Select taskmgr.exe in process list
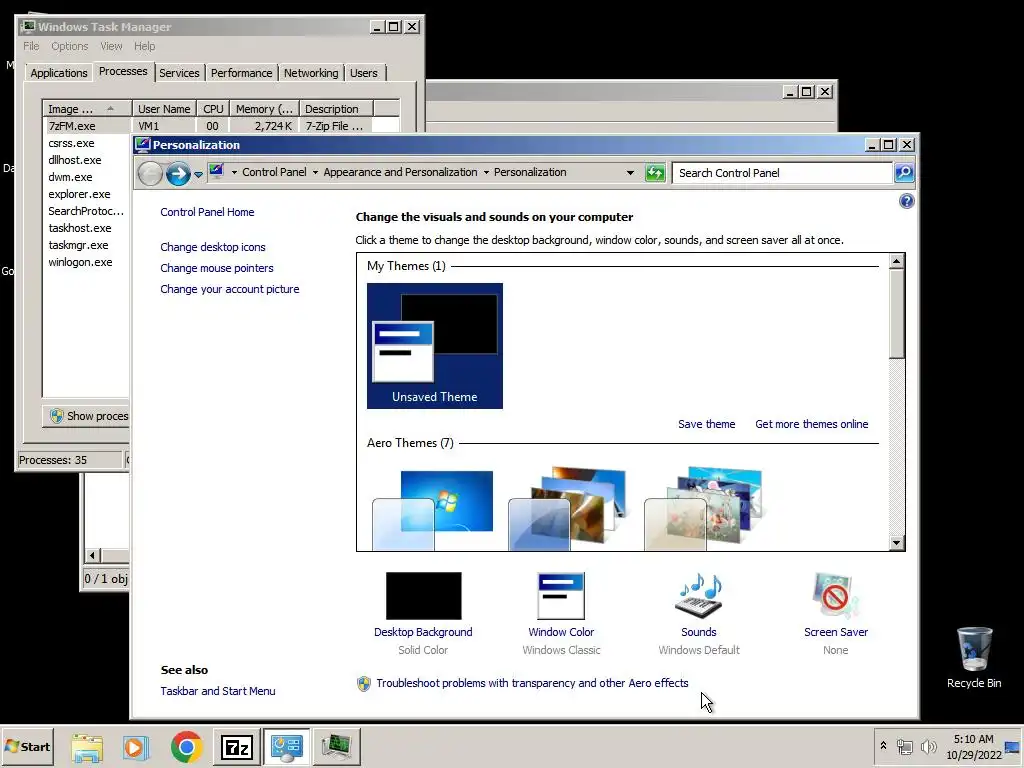 coord(78,245)
